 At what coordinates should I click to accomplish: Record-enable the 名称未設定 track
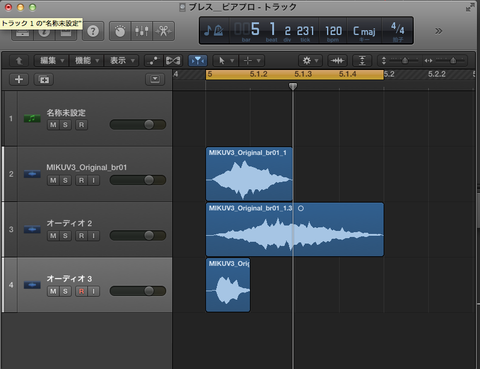pos(81,125)
